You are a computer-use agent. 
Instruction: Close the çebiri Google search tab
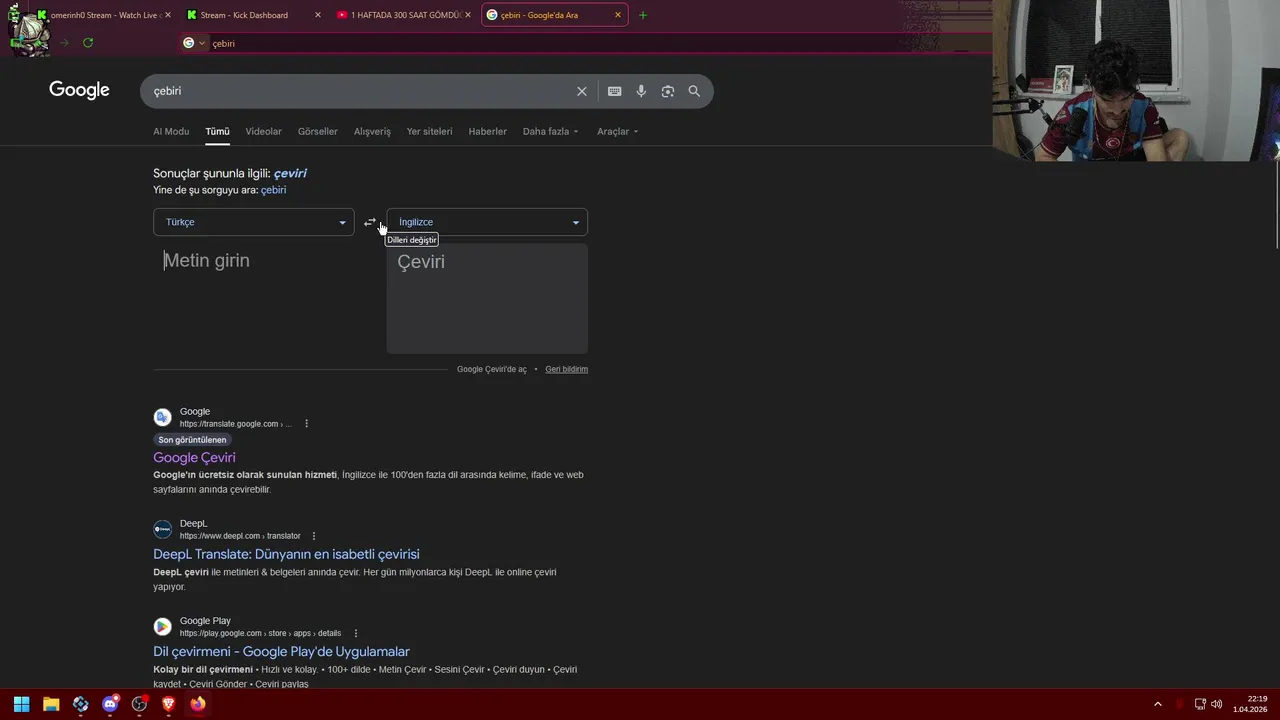click(618, 15)
